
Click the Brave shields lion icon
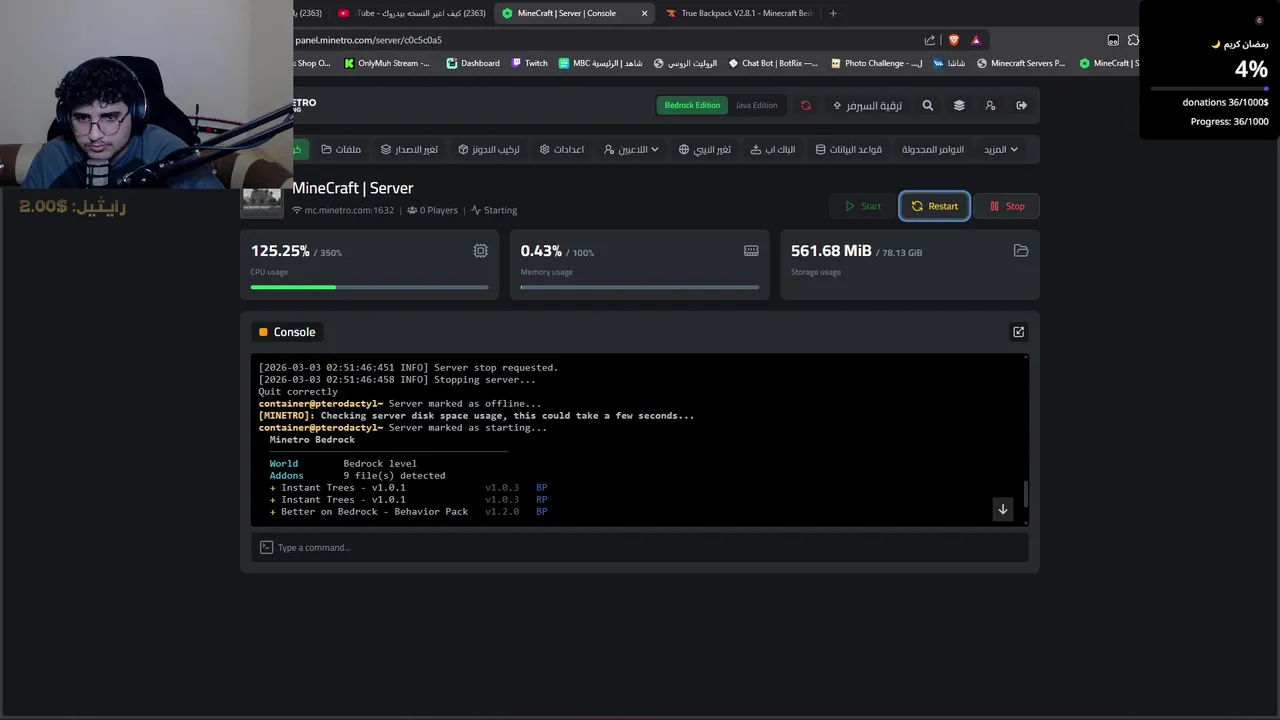[x=953, y=40]
